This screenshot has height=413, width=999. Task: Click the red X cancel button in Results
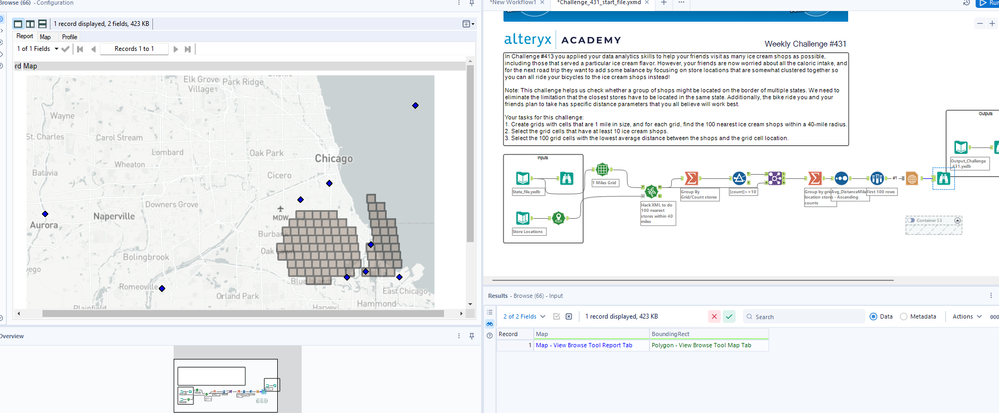[x=714, y=316]
